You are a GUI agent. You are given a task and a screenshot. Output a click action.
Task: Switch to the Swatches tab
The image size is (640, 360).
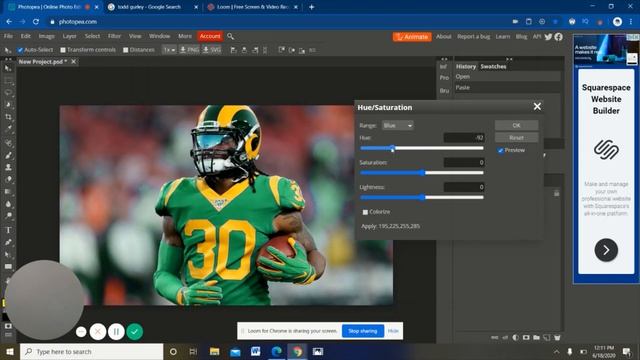[x=493, y=67]
